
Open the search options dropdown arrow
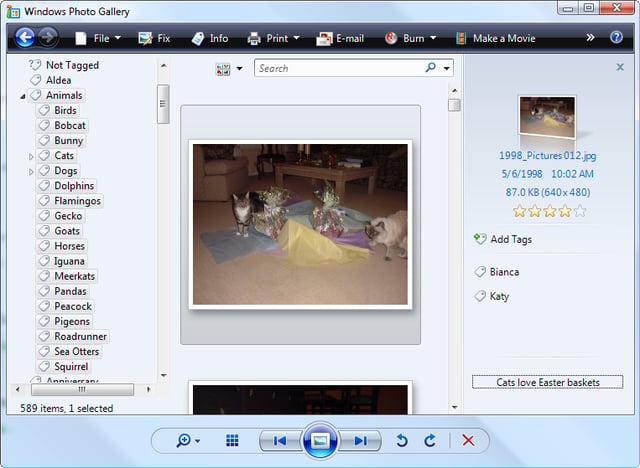coord(447,68)
